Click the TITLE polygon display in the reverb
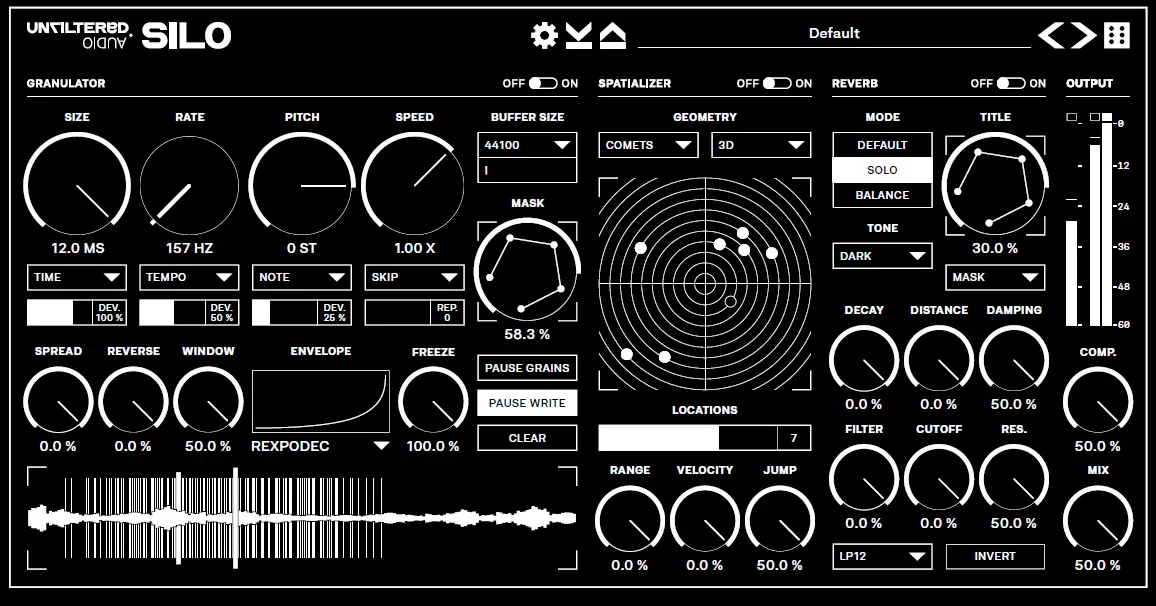Image resolution: width=1156 pixels, height=606 pixels. click(x=996, y=180)
